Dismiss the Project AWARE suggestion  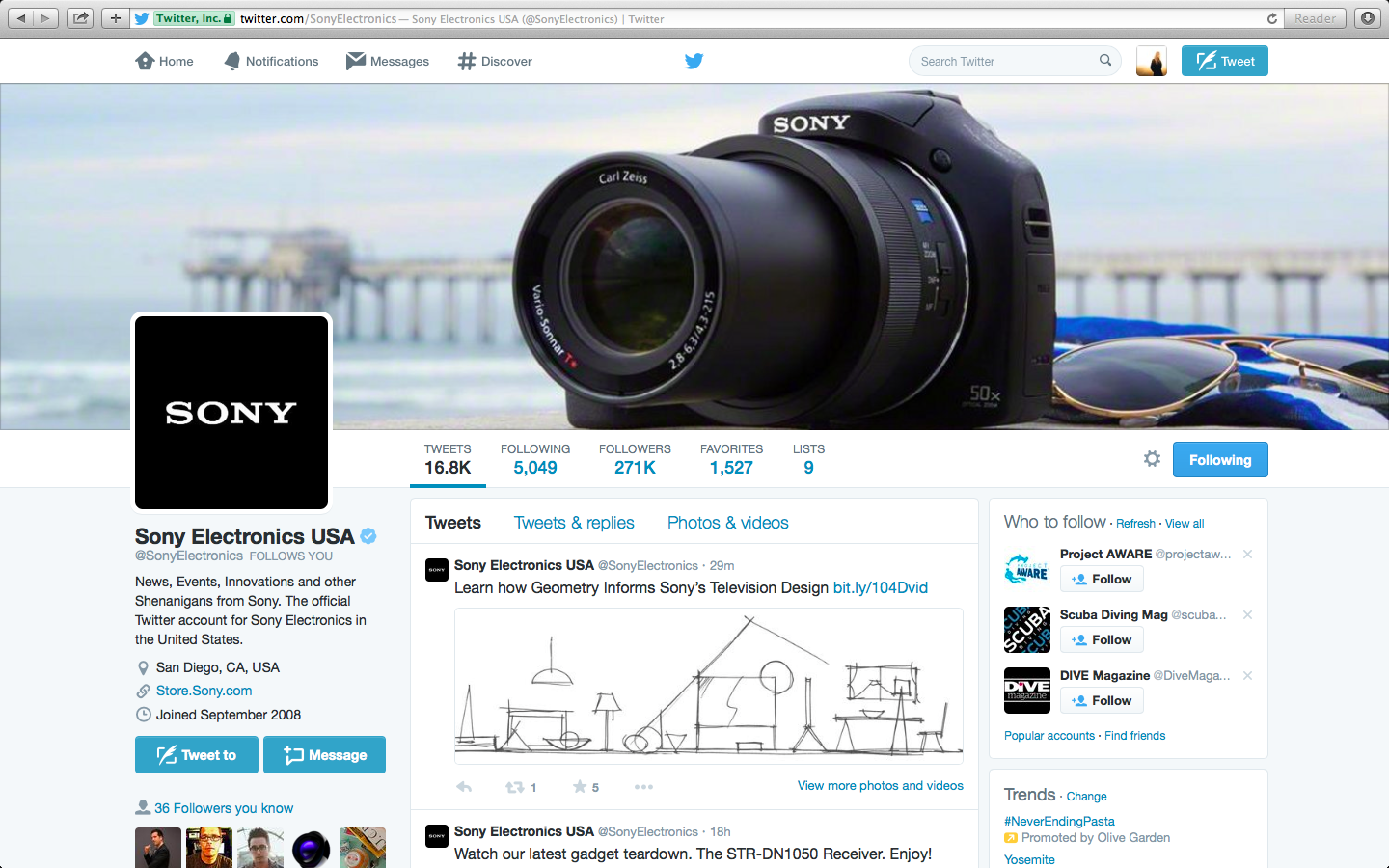(1247, 554)
